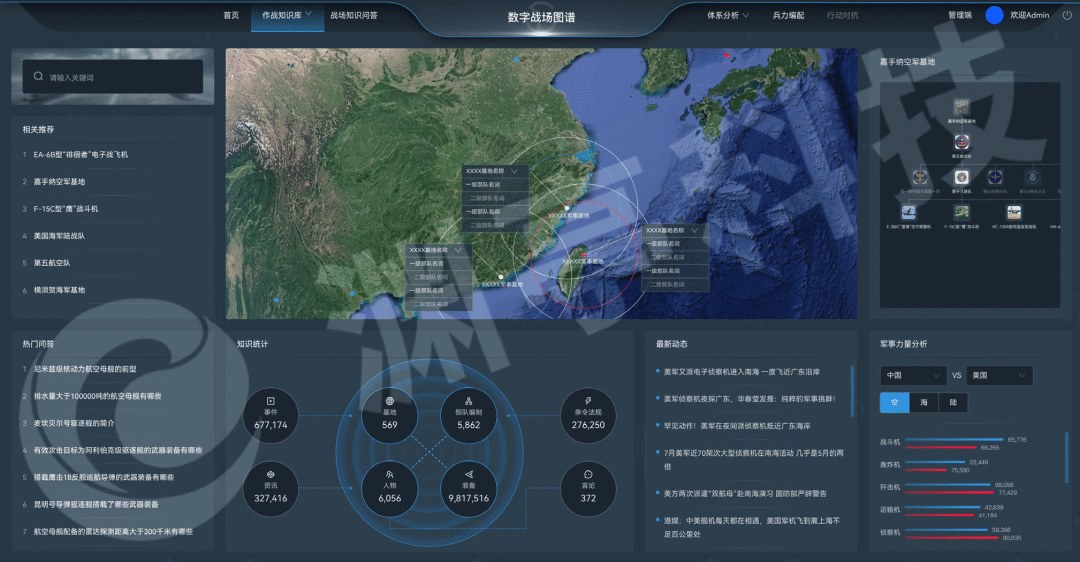1080x562 pixels.
Task: Select the 第十八联队 emblem node
Action: pos(962,177)
